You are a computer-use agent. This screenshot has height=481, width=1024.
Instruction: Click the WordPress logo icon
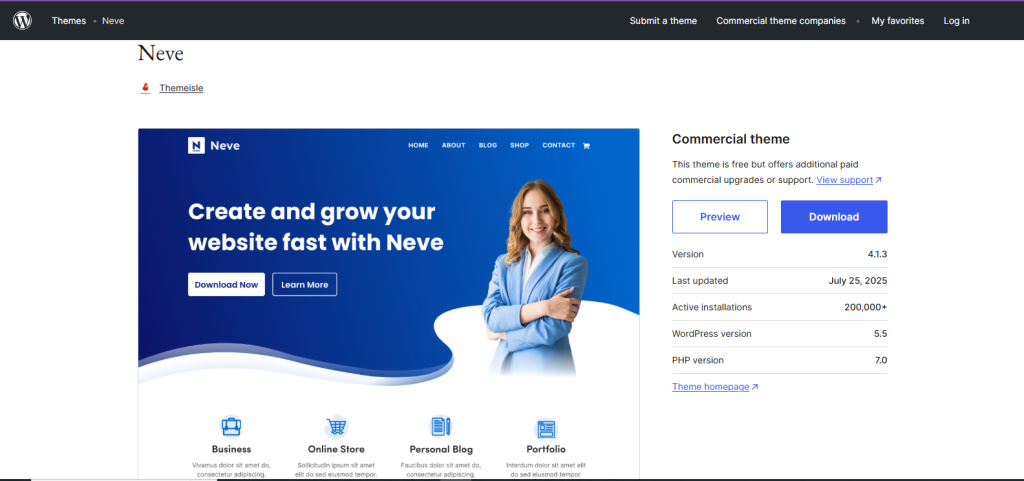click(22, 20)
